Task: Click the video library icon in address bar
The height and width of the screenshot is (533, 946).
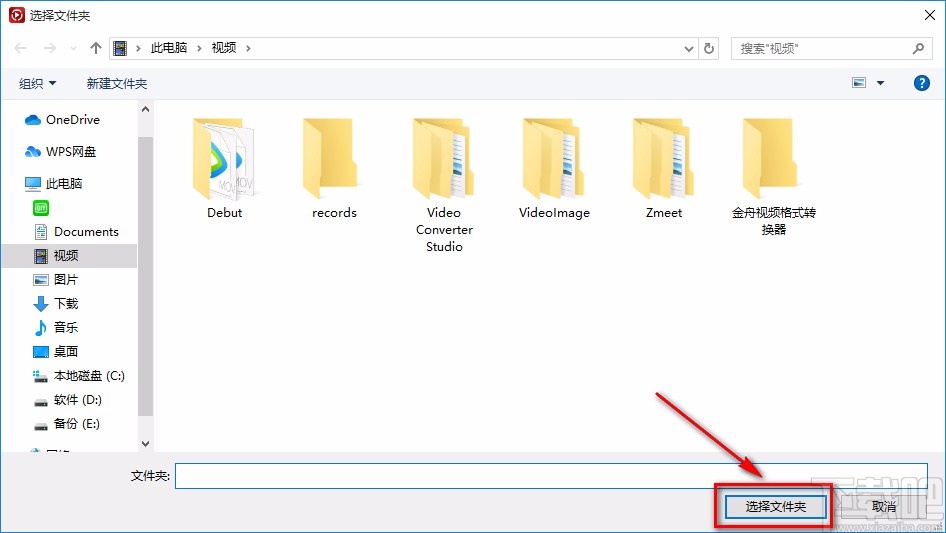Action: pos(120,48)
